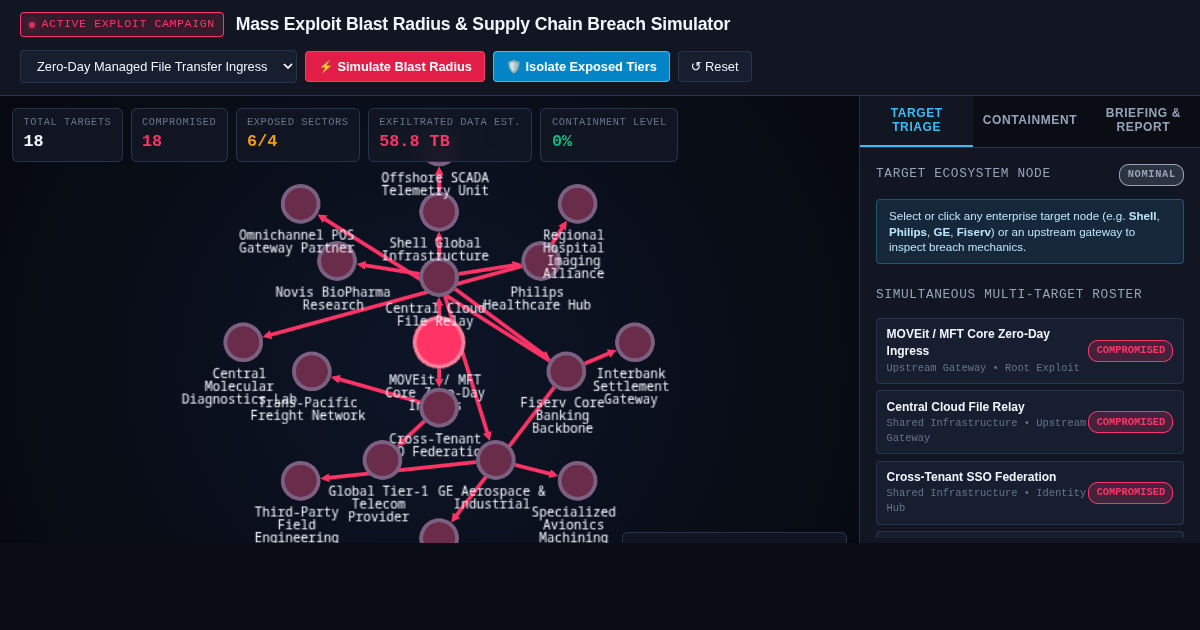The height and width of the screenshot is (630, 1200).
Task: Select the MOVEit / MFT Core Zero-Day graph node
Action: [439, 342]
